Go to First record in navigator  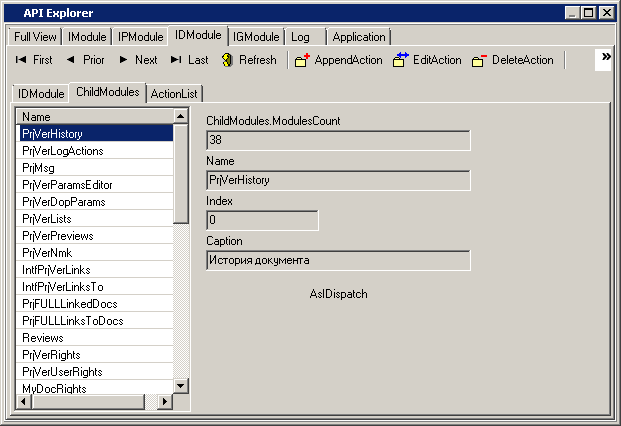pos(33,60)
